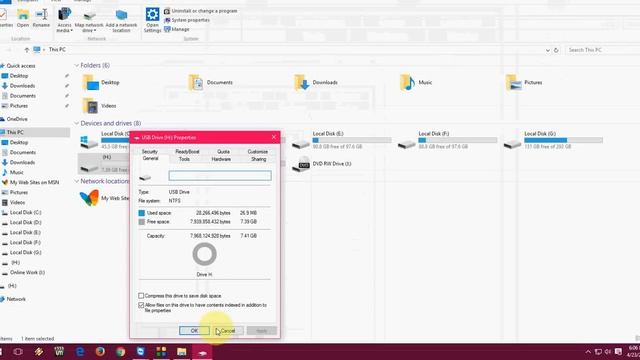This screenshot has height=360, width=640.
Task: Open the Desktop folder icon in Folders
Action: pyautogui.click(x=91, y=82)
